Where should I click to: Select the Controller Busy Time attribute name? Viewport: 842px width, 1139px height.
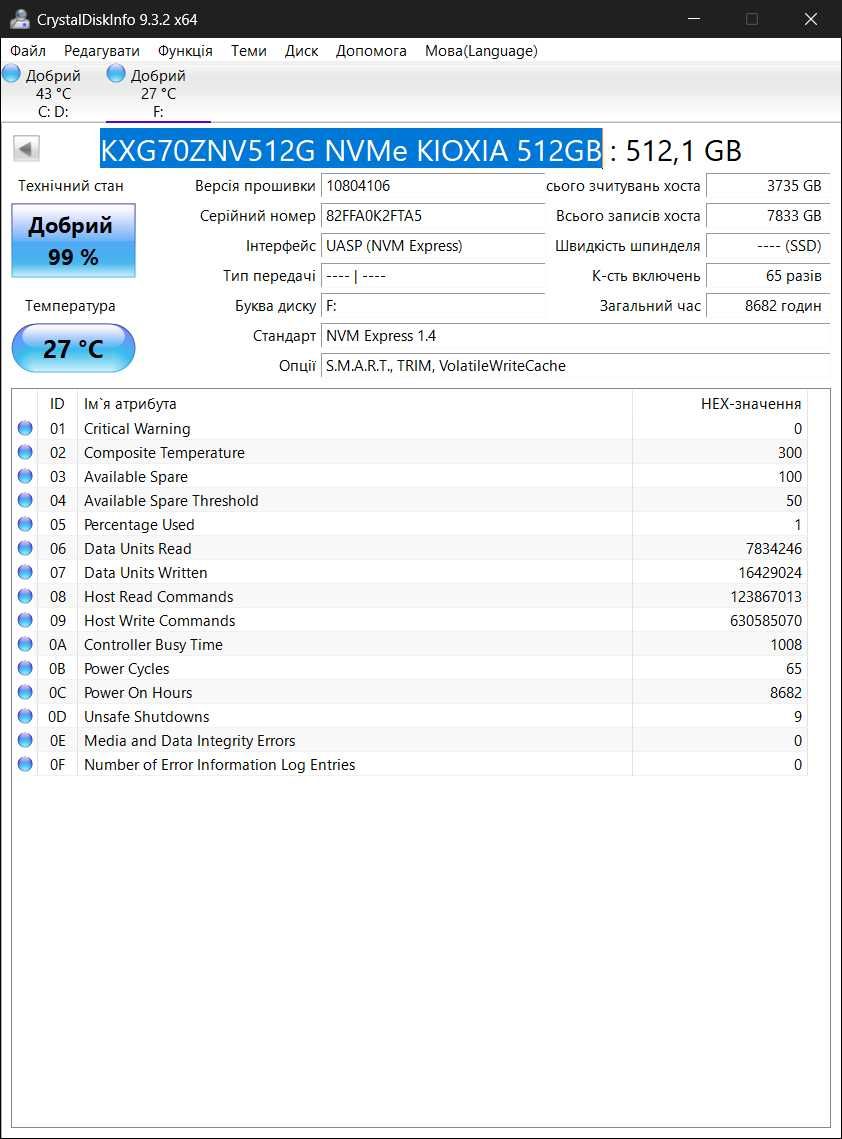tap(153, 644)
